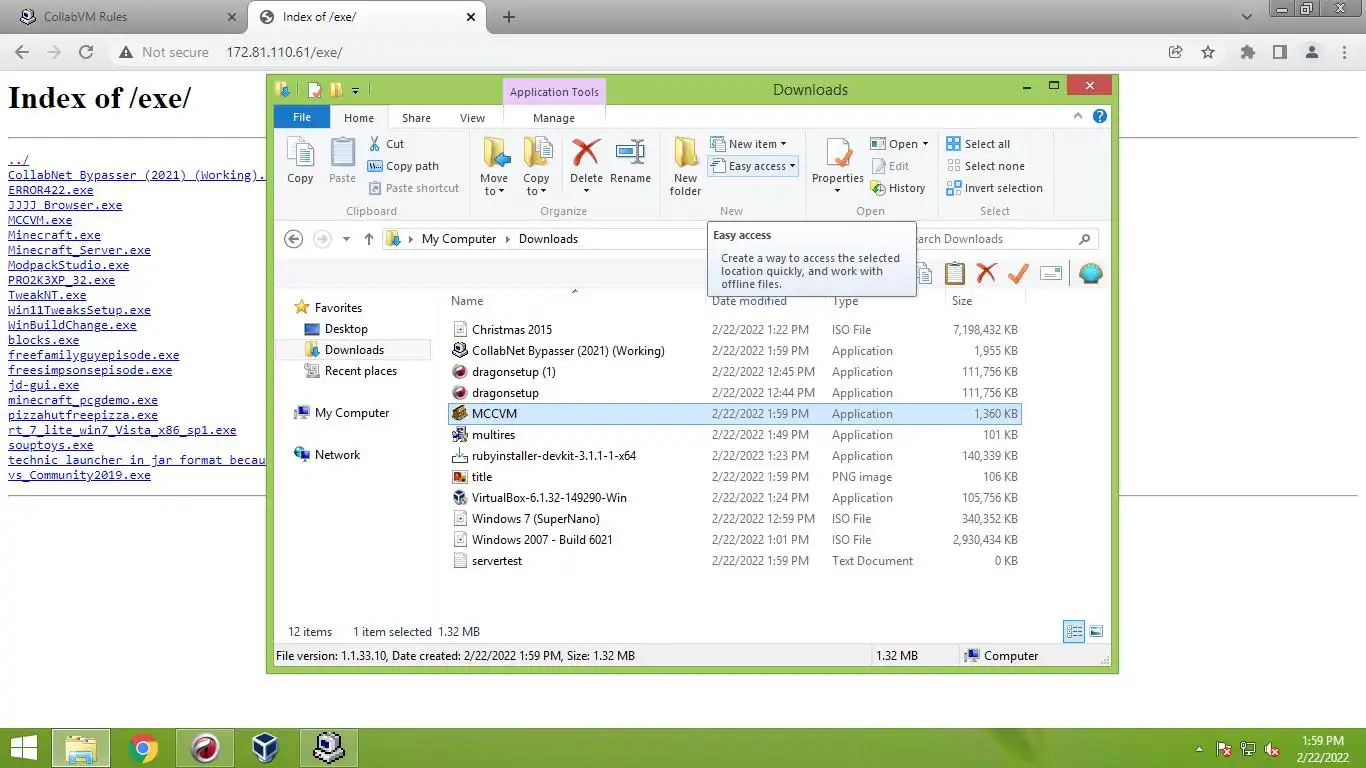Click the Rename icon in the ribbon
Screen dimensions: 1366x768
coord(630,153)
